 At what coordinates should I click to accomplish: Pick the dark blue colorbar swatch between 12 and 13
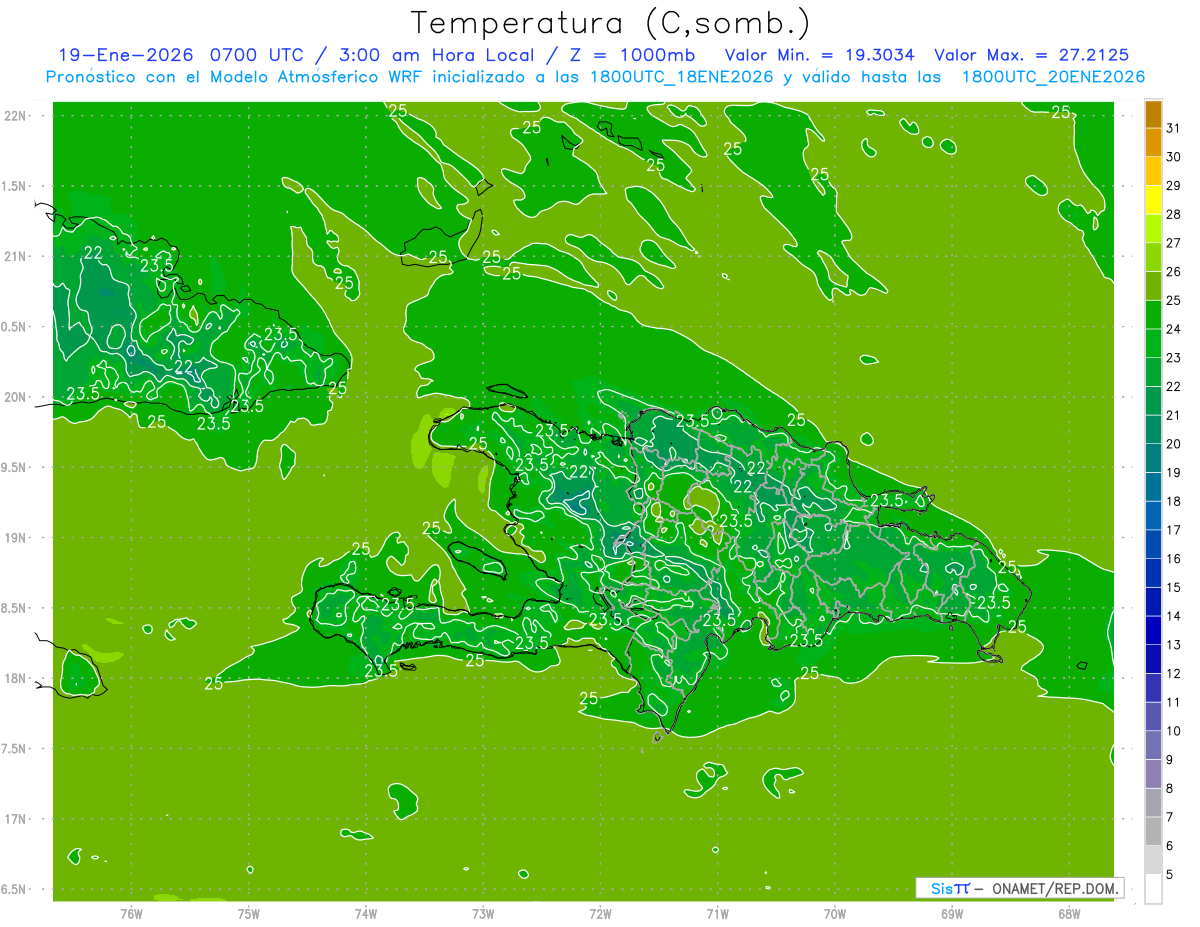point(1153,659)
